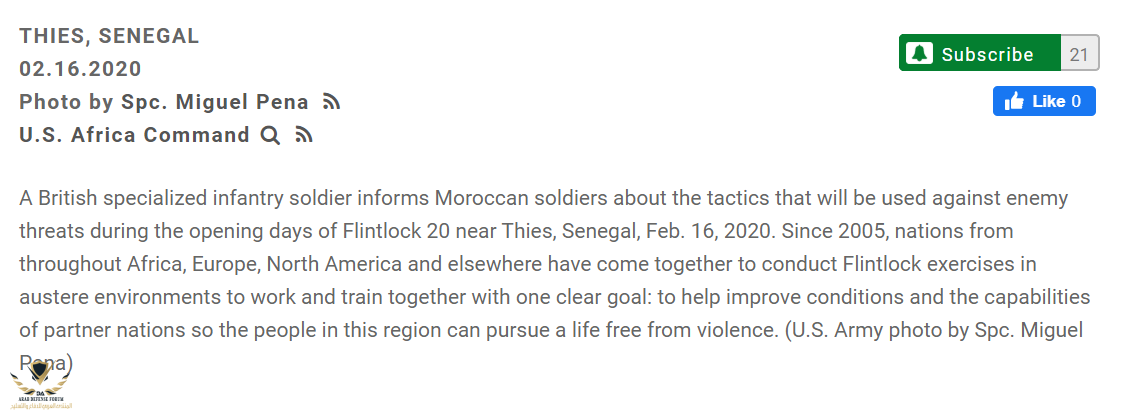The width and height of the screenshot is (1143, 411).
Task: Click the Like count number 0
Action: pyautogui.click(x=1076, y=101)
